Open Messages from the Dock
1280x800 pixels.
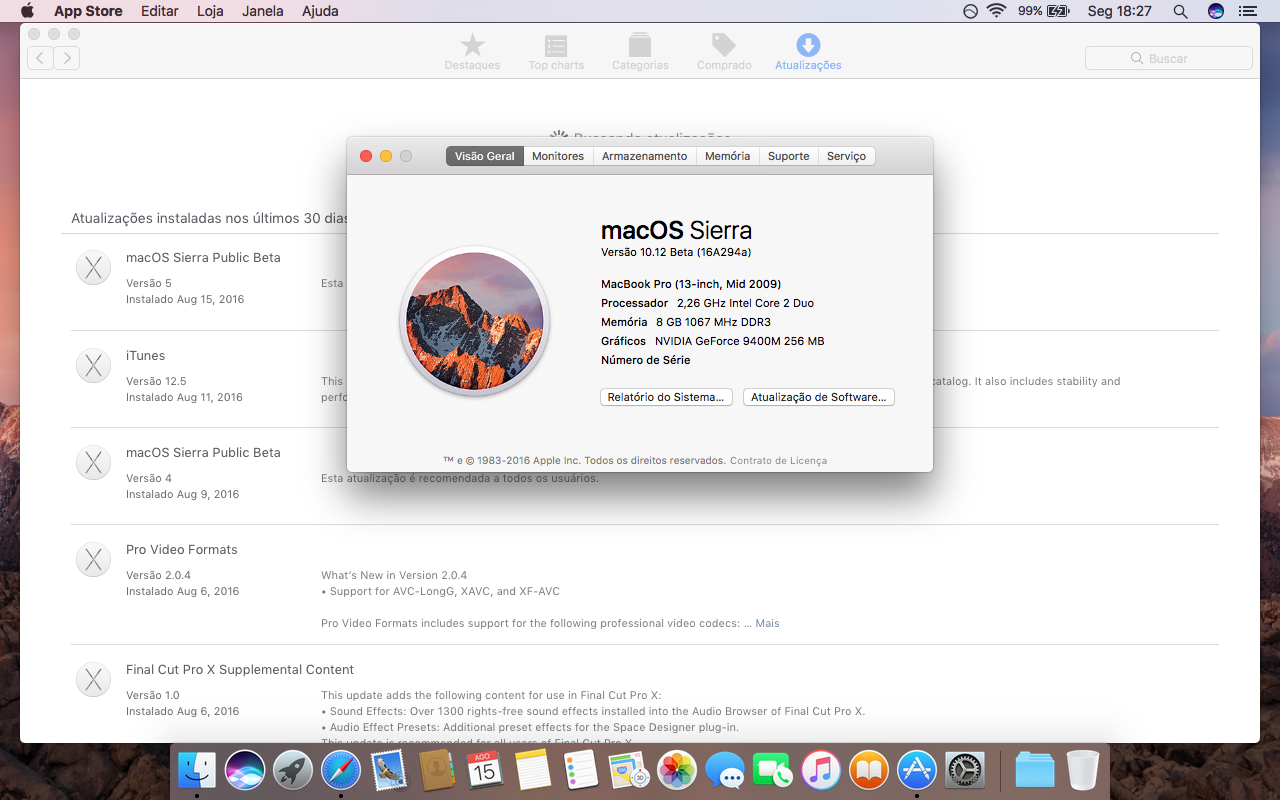[725, 770]
